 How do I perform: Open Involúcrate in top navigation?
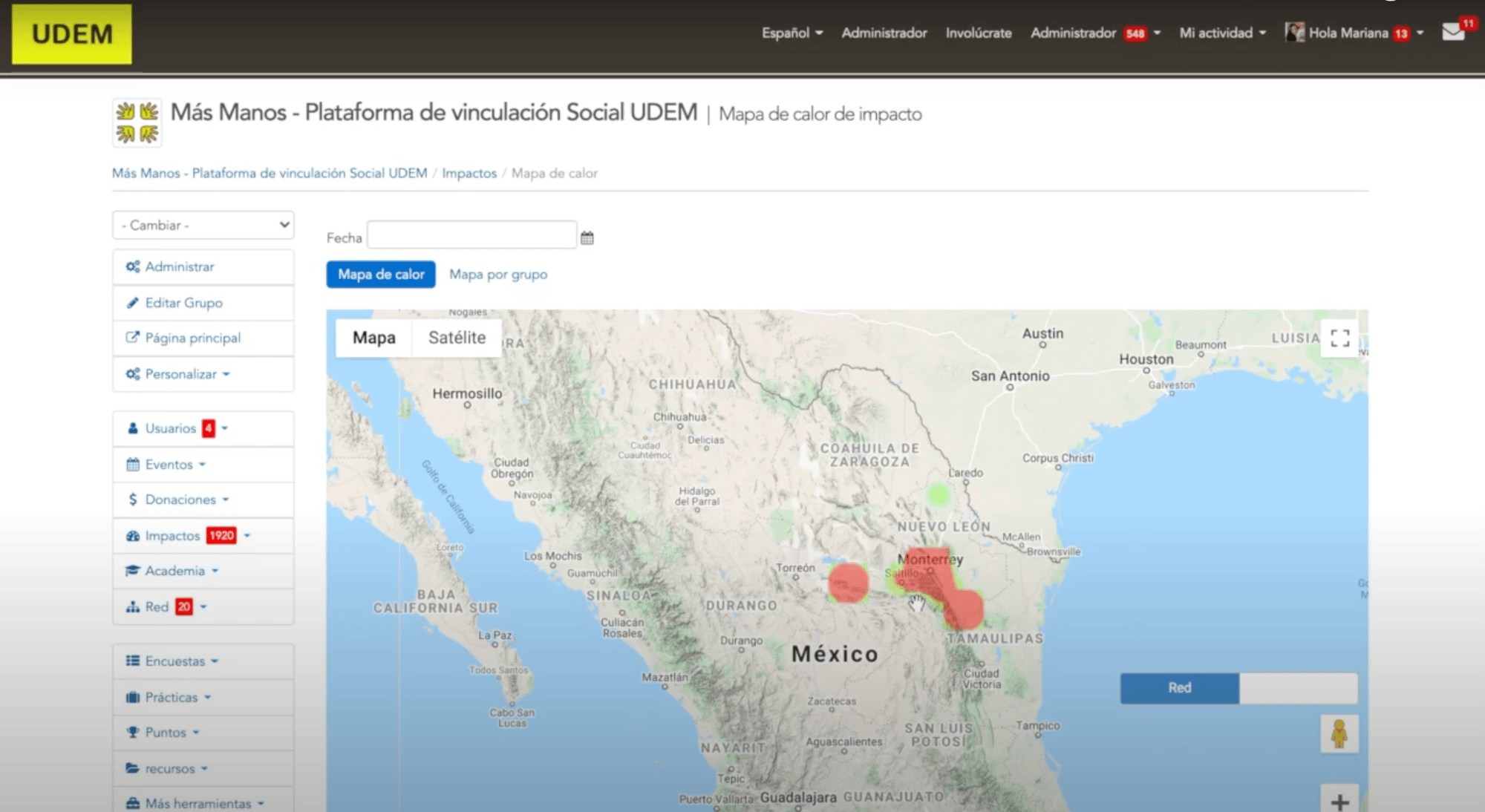click(x=979, y=33)
